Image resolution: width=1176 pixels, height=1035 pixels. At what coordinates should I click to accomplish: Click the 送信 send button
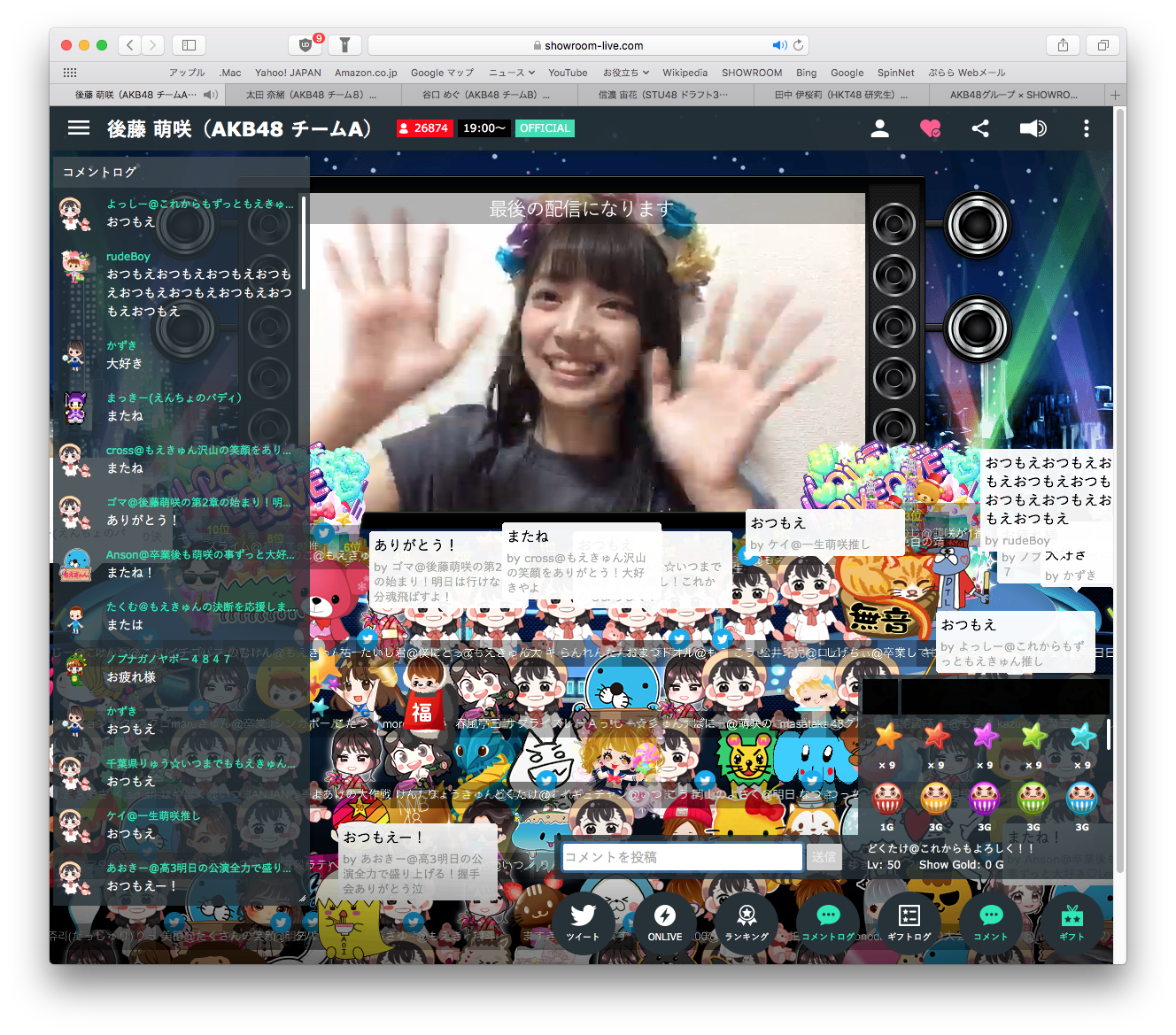tap(824, 857)
